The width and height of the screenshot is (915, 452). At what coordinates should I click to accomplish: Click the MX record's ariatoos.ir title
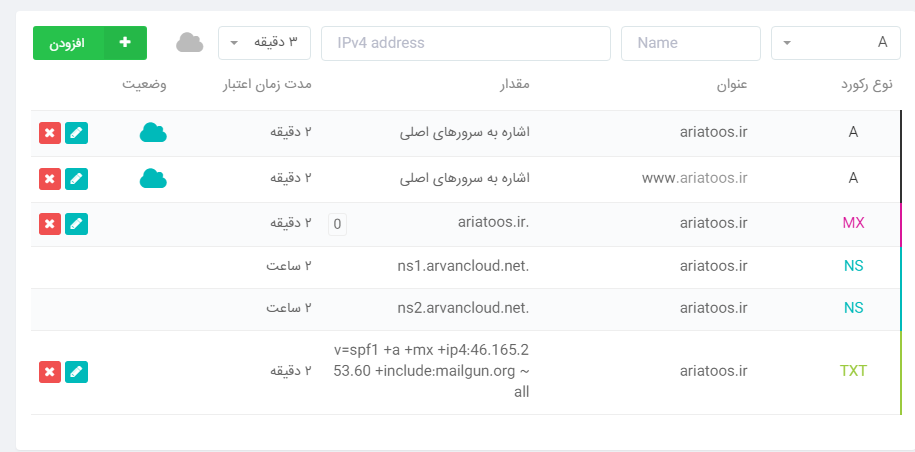(714, 223)
